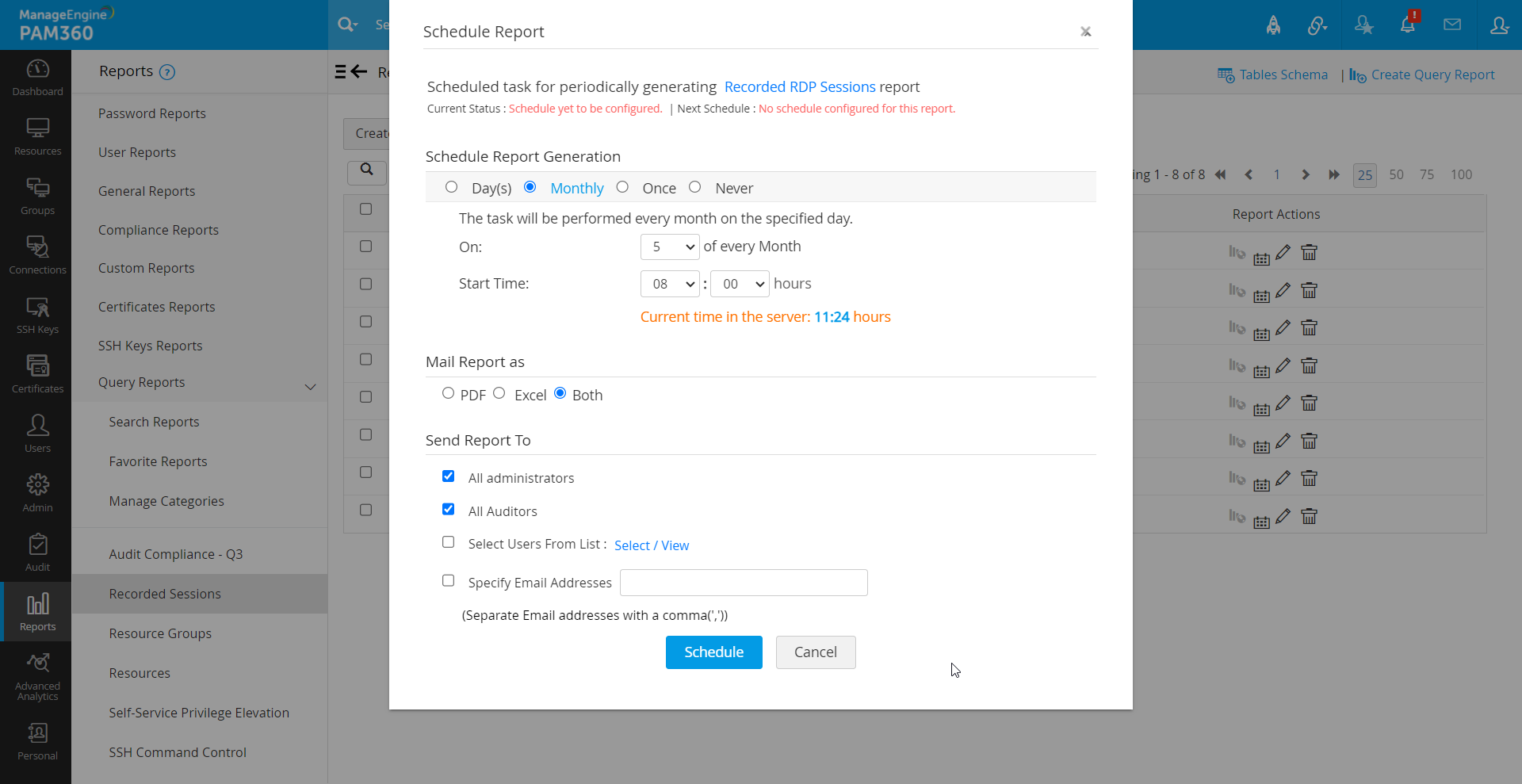Open Password Reports from the Reports menu
The width and height of the screenshot is (1522, 784).
[x=151, y=113]
